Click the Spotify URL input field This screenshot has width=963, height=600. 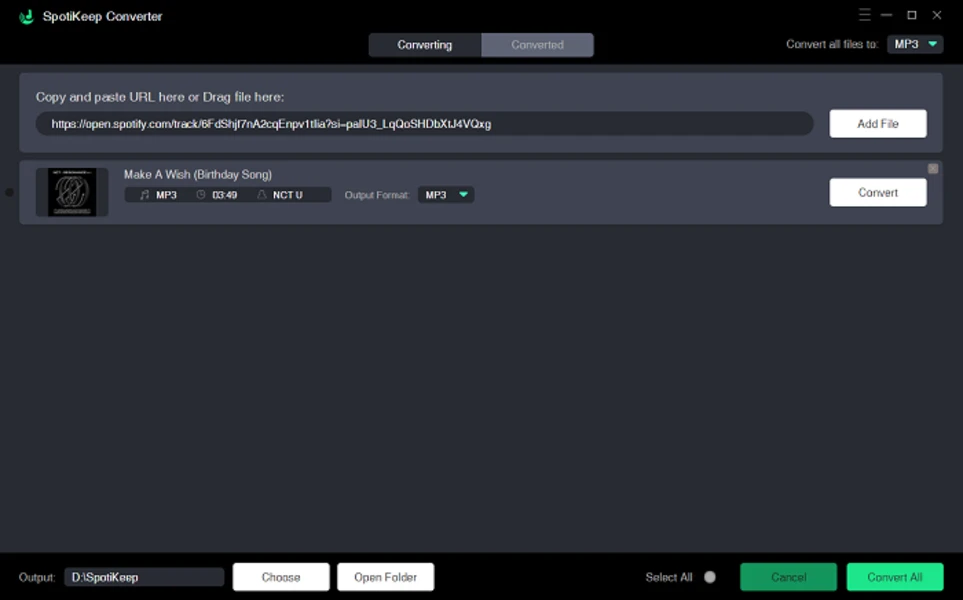(x=424, y=123)
